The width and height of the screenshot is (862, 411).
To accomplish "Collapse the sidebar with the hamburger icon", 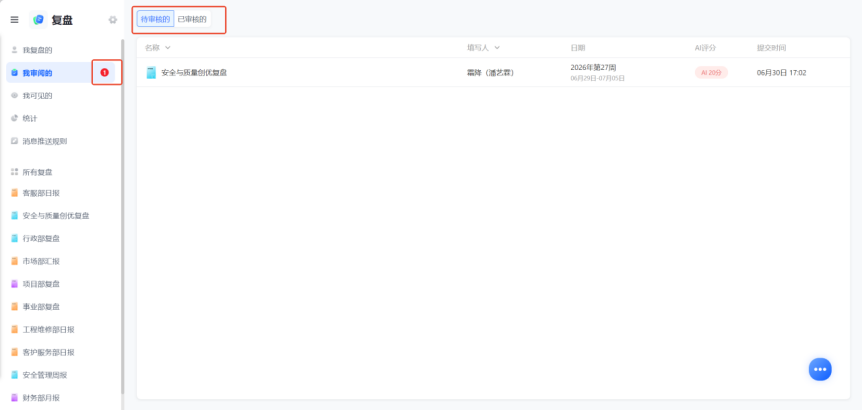I will tap(14, 20).
